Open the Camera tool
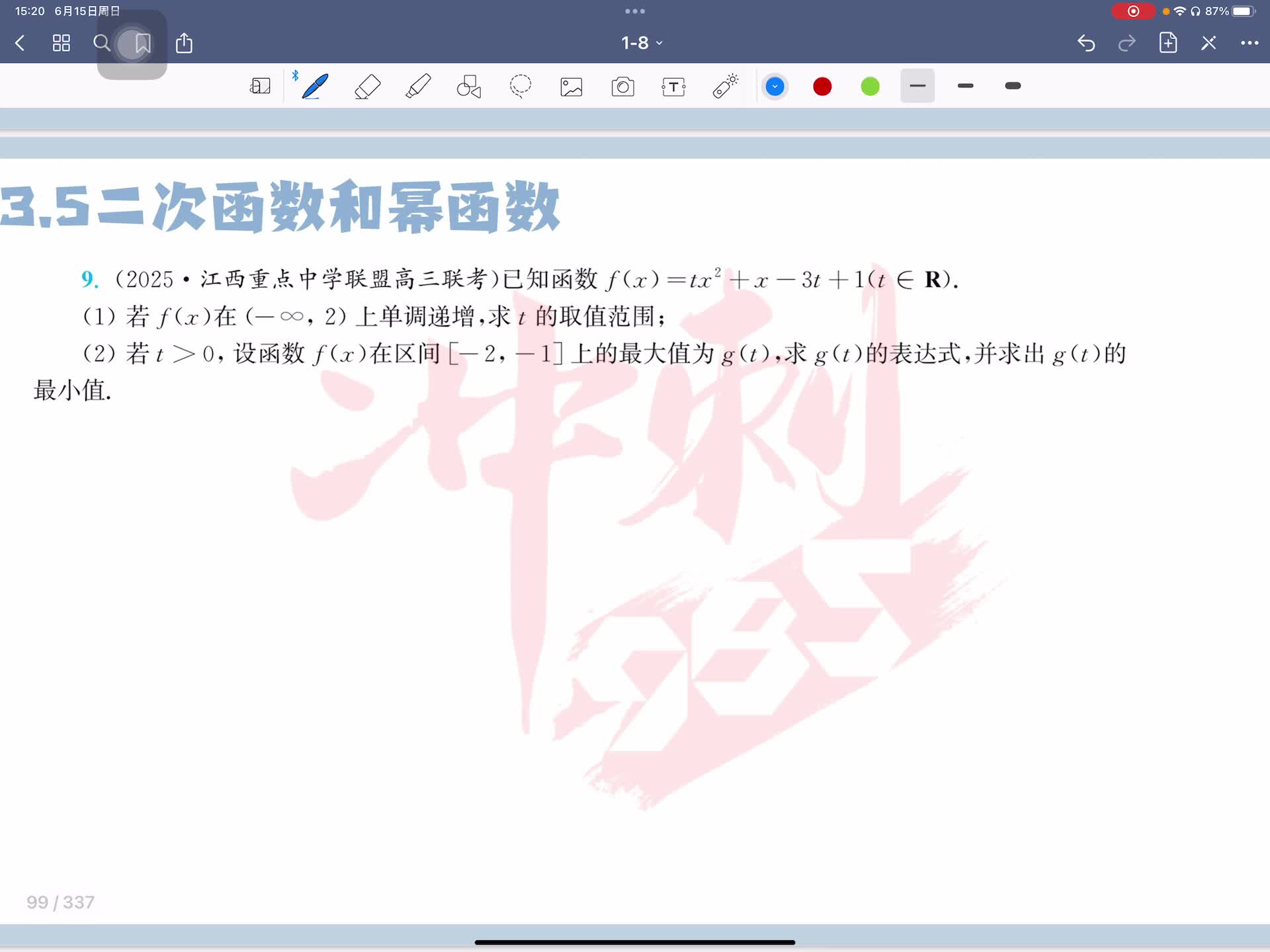Image resolution: width=1270 pixels, height=952 pixels. (x=622, y=87)
